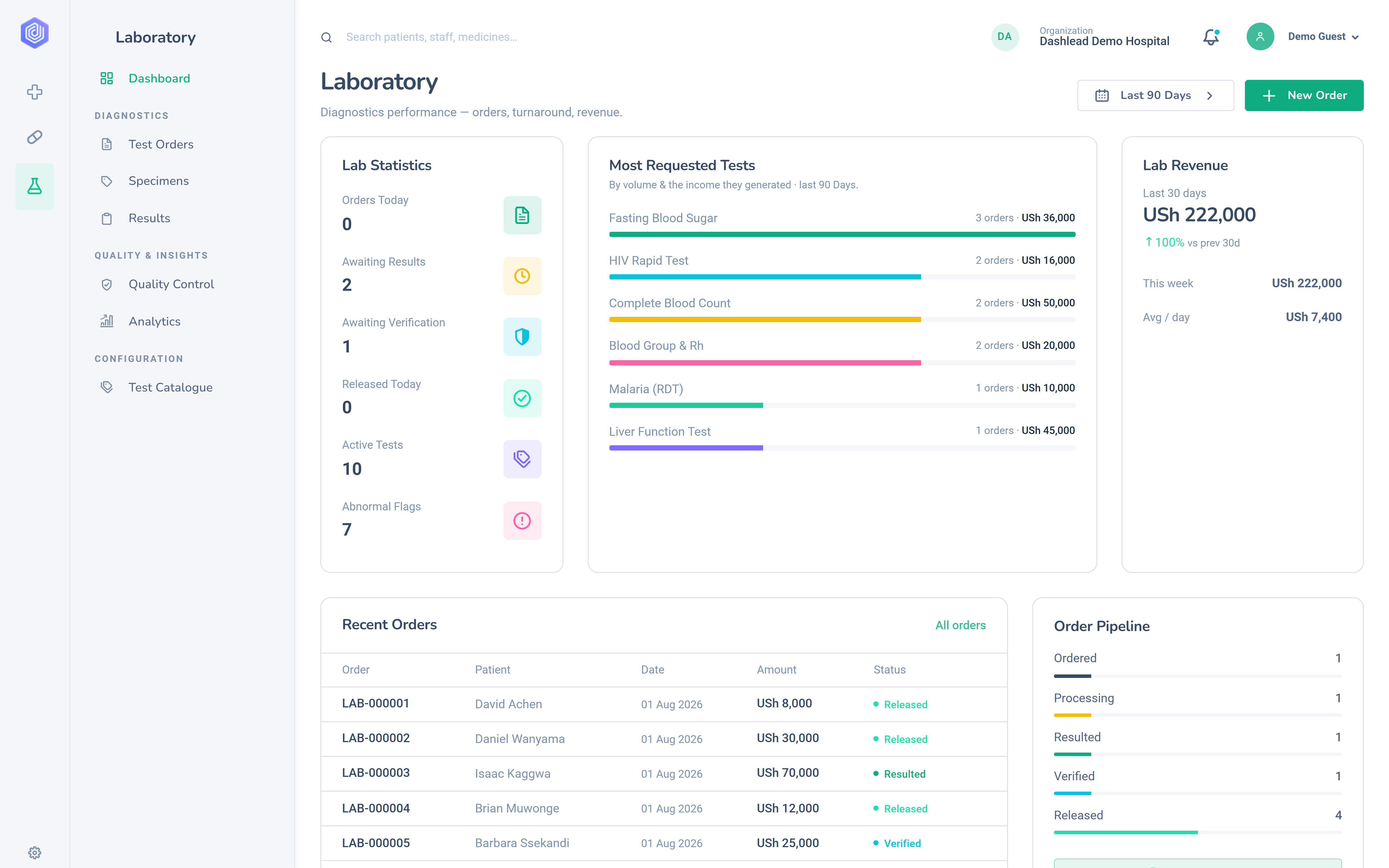Select the laboratory flask module icon
This screenshot has width=1389, height=868.
click(x=34, y=186)
